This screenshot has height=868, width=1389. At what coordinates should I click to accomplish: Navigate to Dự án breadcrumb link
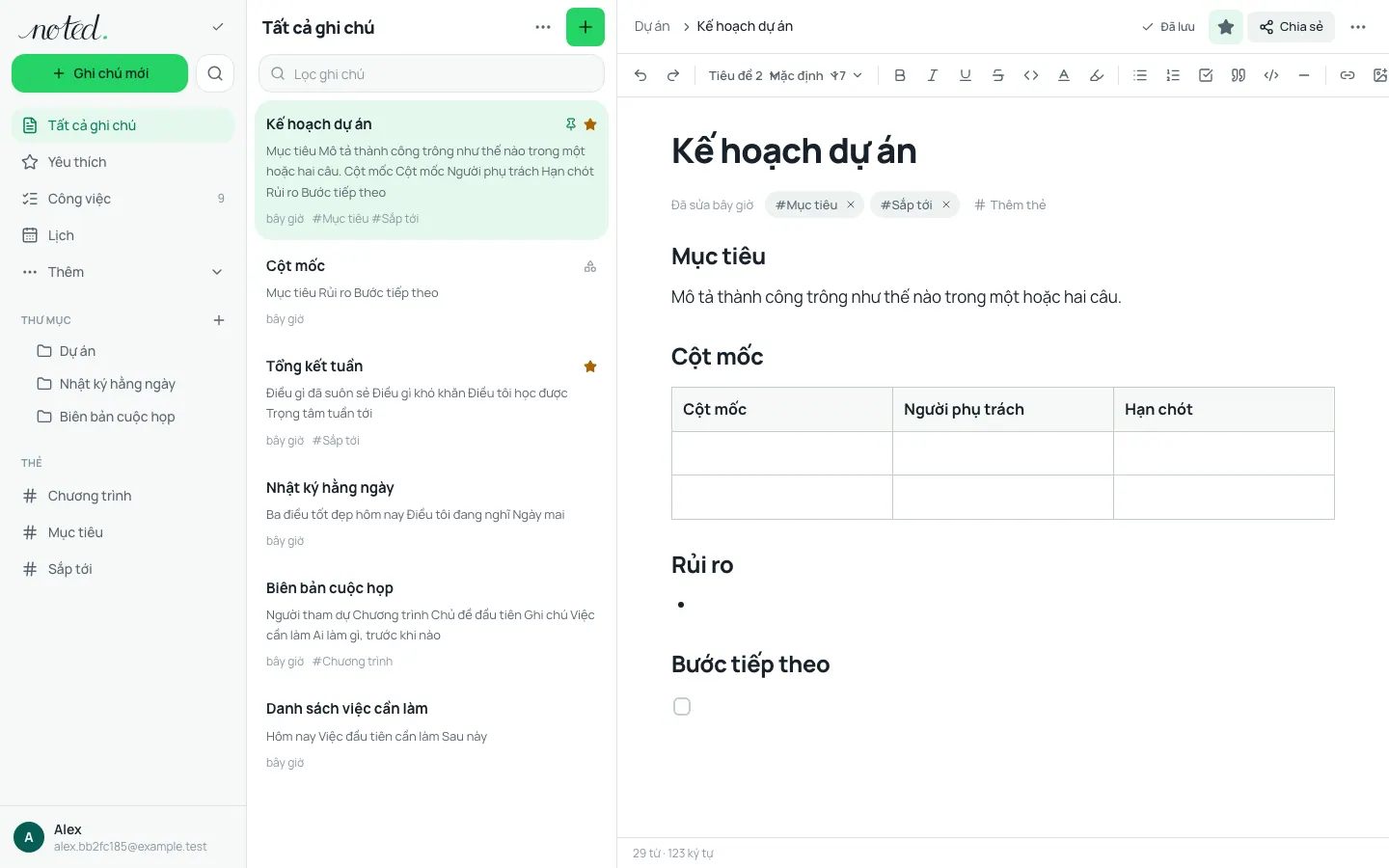point(652,27)
